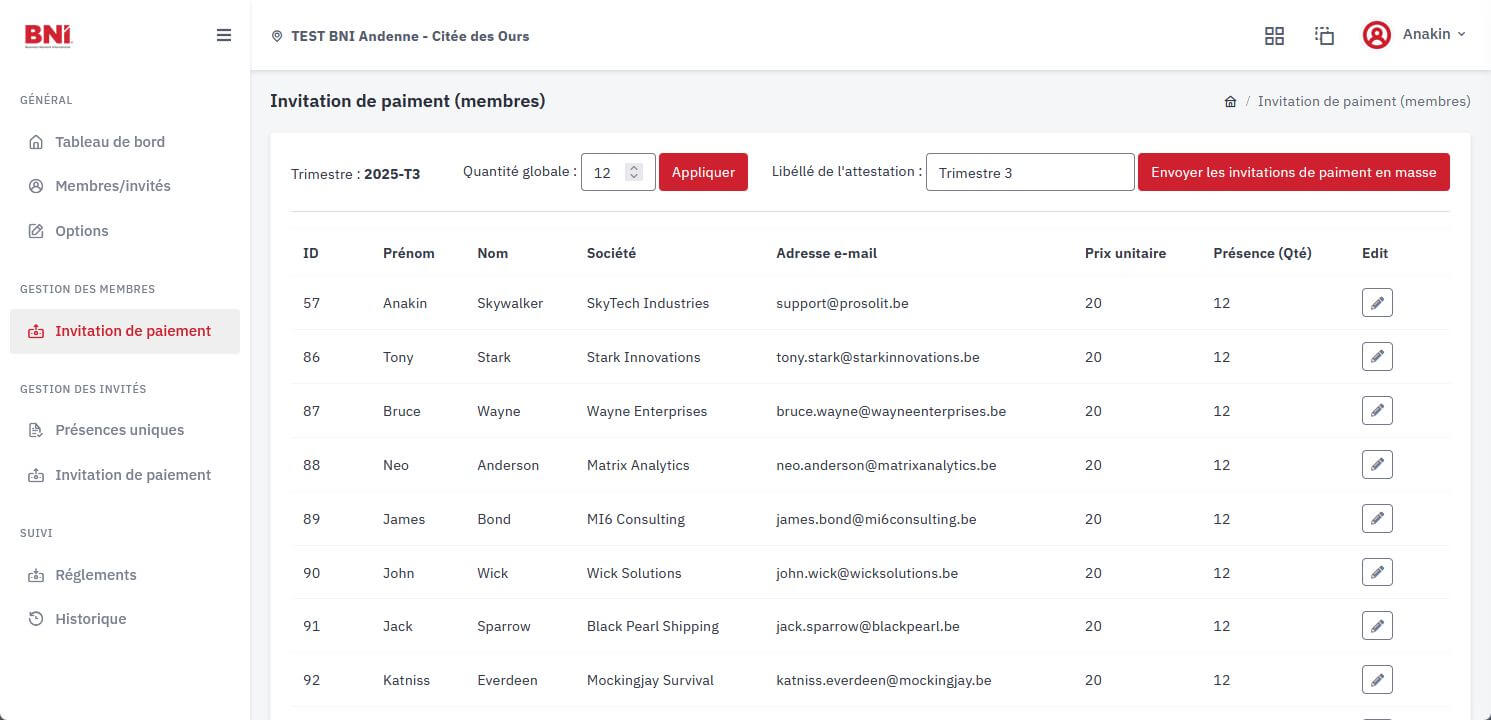
Task: Click email john.wick@wicksolutions.be
Action: pyautogui.click(x=867, y=573)
